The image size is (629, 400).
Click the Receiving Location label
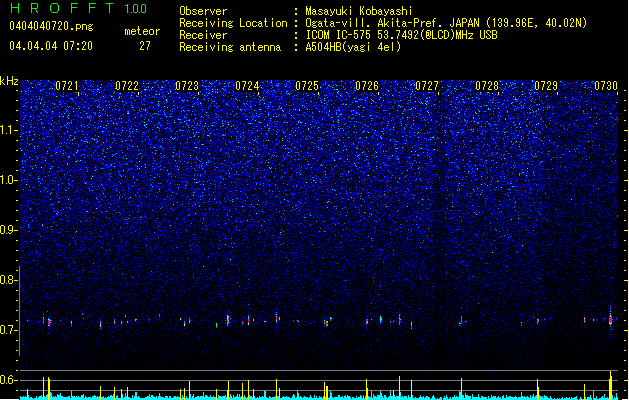pyautogui.click(x=233, y=23)
